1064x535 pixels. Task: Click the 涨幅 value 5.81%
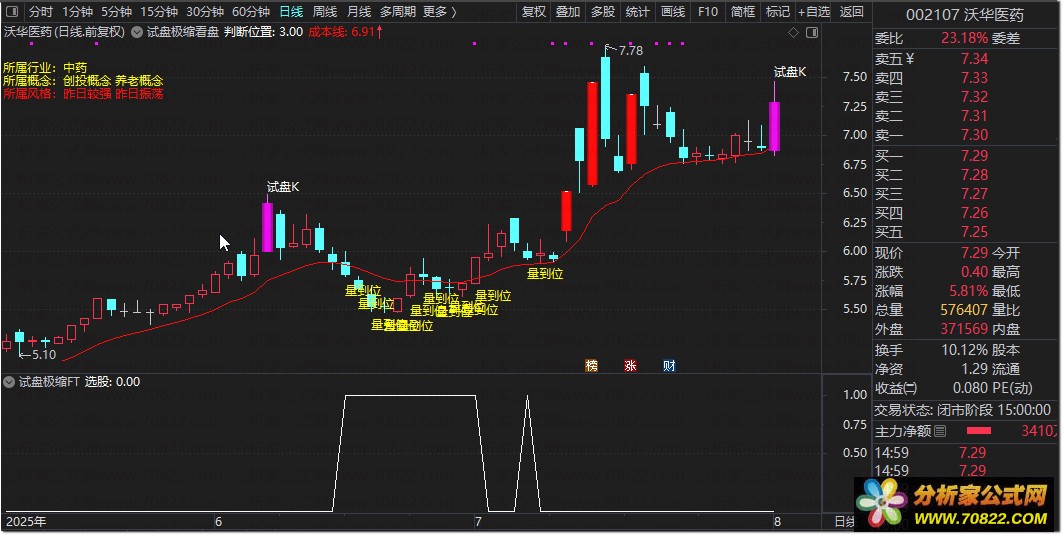point(968,291)
